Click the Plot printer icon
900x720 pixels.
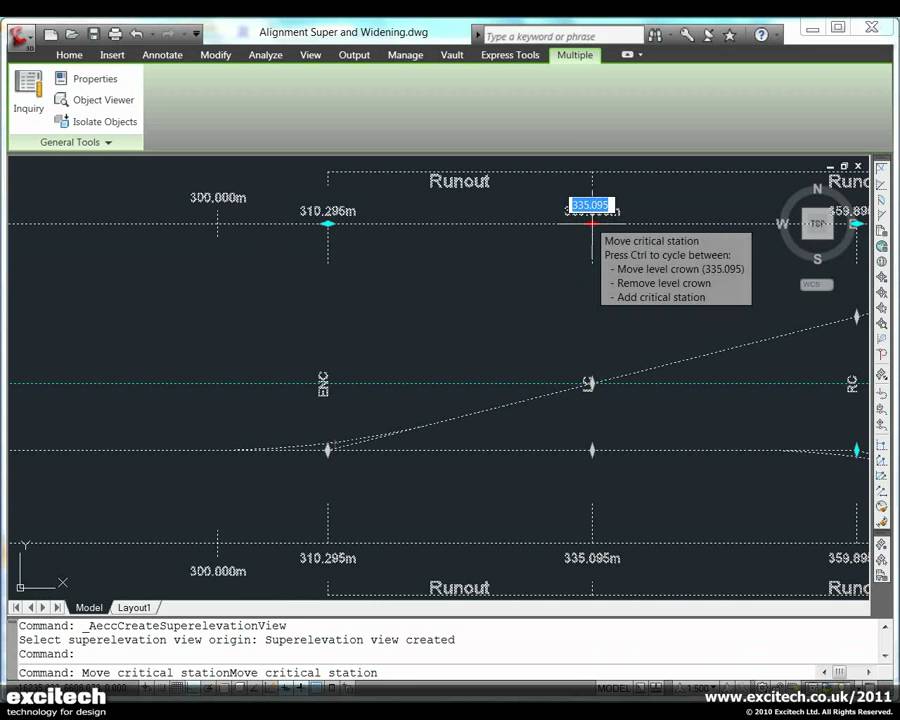pos(115,34)
